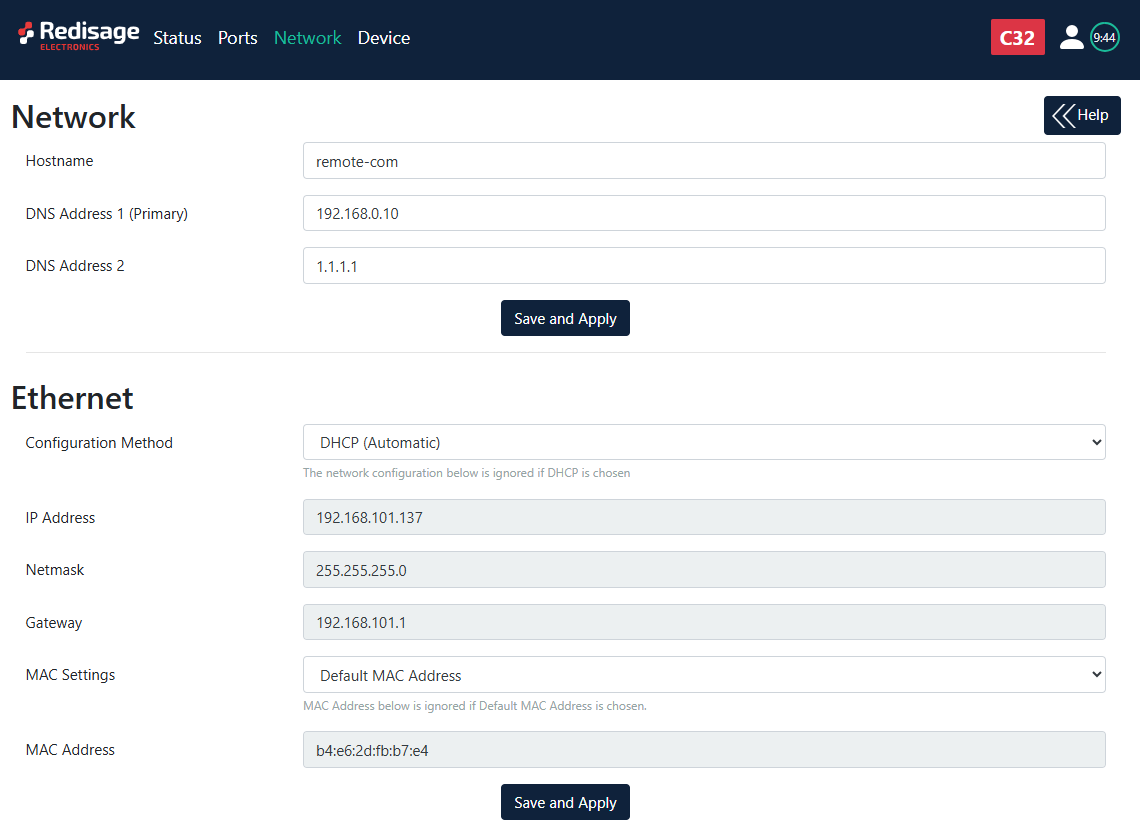Select the DNS Address 2 field
The height and width of the screenshot is (833, 1140).
[704, 266]
